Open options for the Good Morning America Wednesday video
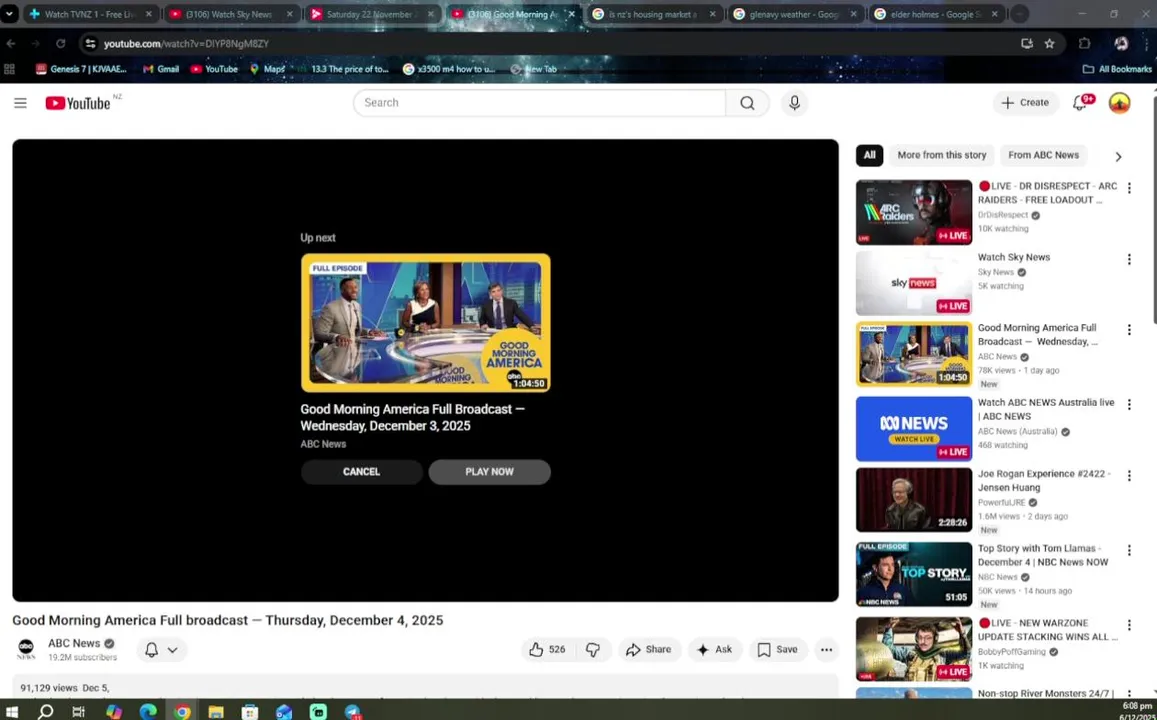This screenshot has width=1157, height=720. [x=1129, y=330]
